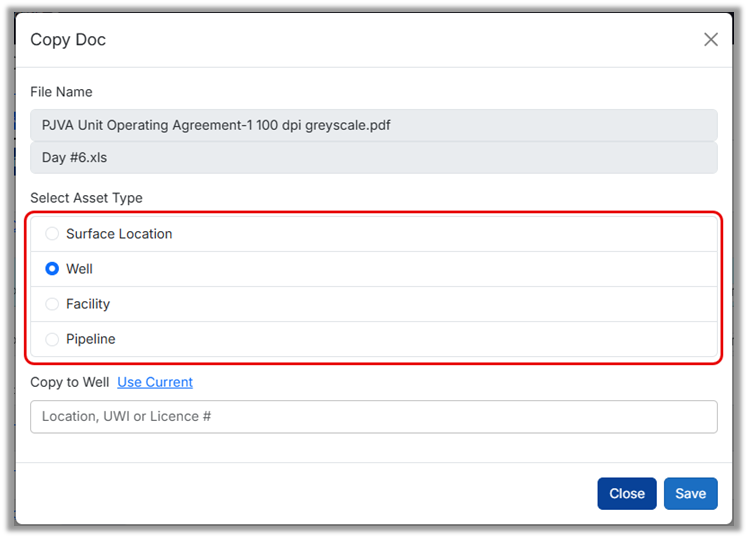Image resolution: width=748 pixels, height=538 pixels.
Task: Save the document copy
Action: tap(690, 493)
